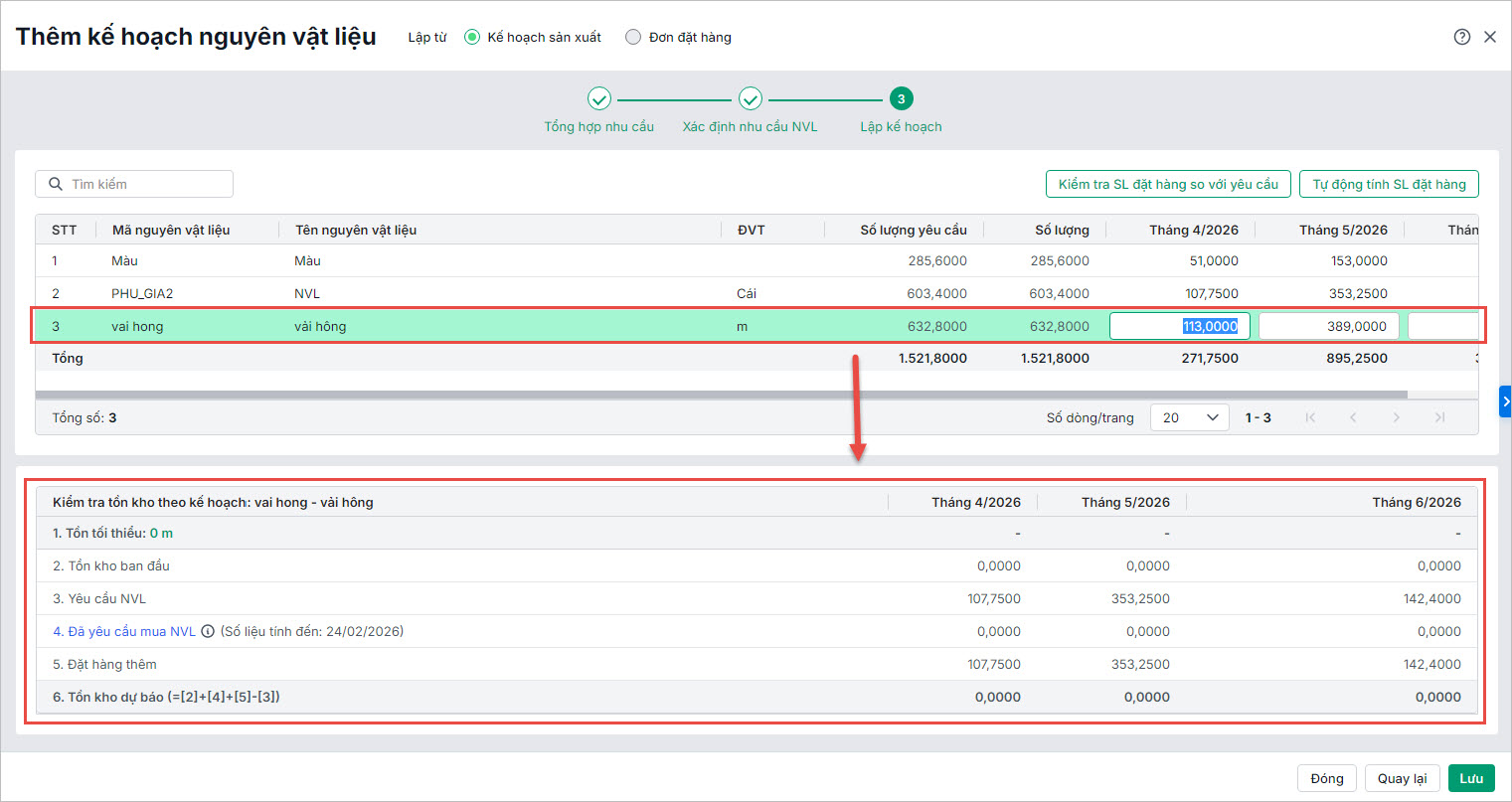Screen dimensions: 1512x802
Task: Click the search magnifier icon
Action: point(56,184)
